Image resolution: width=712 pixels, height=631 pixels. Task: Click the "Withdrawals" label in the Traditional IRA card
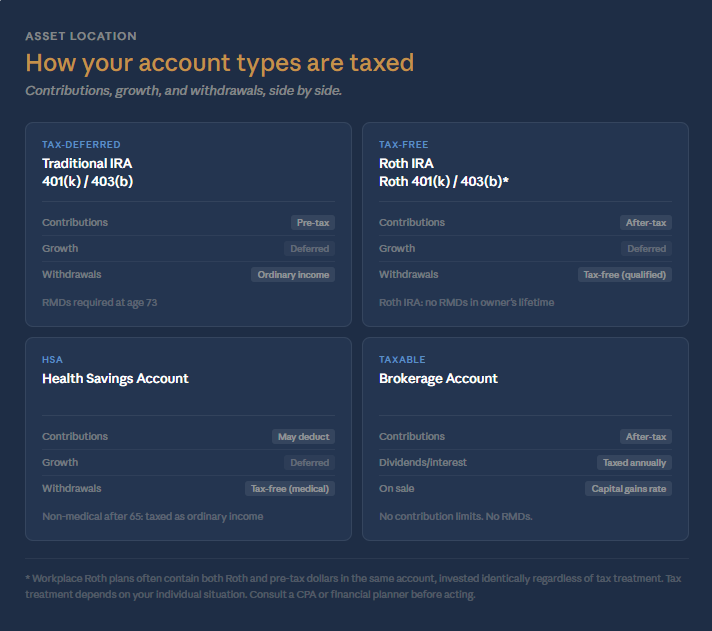click(x=72, y=274)
